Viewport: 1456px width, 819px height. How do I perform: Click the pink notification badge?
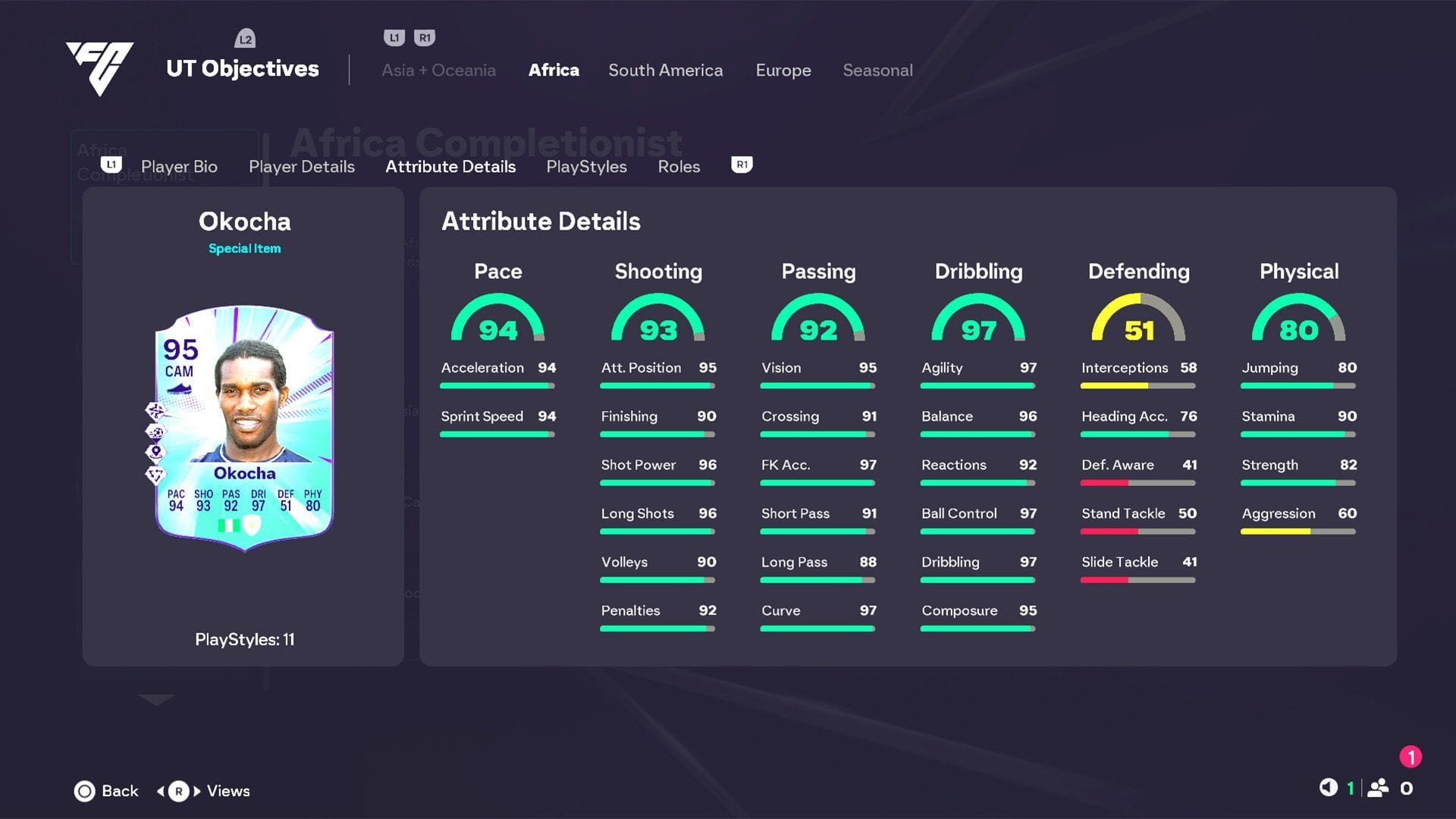[1410, 757]
